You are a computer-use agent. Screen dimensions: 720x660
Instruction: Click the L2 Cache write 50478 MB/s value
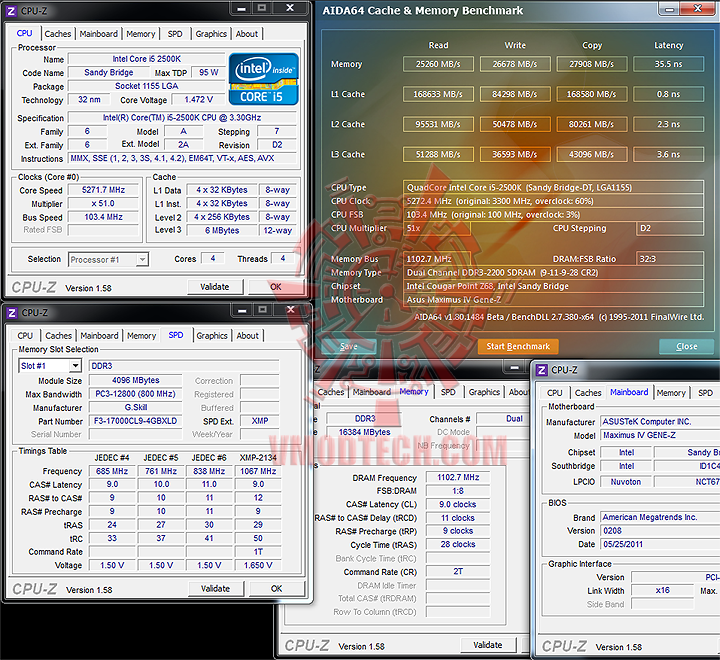(515, 124)
